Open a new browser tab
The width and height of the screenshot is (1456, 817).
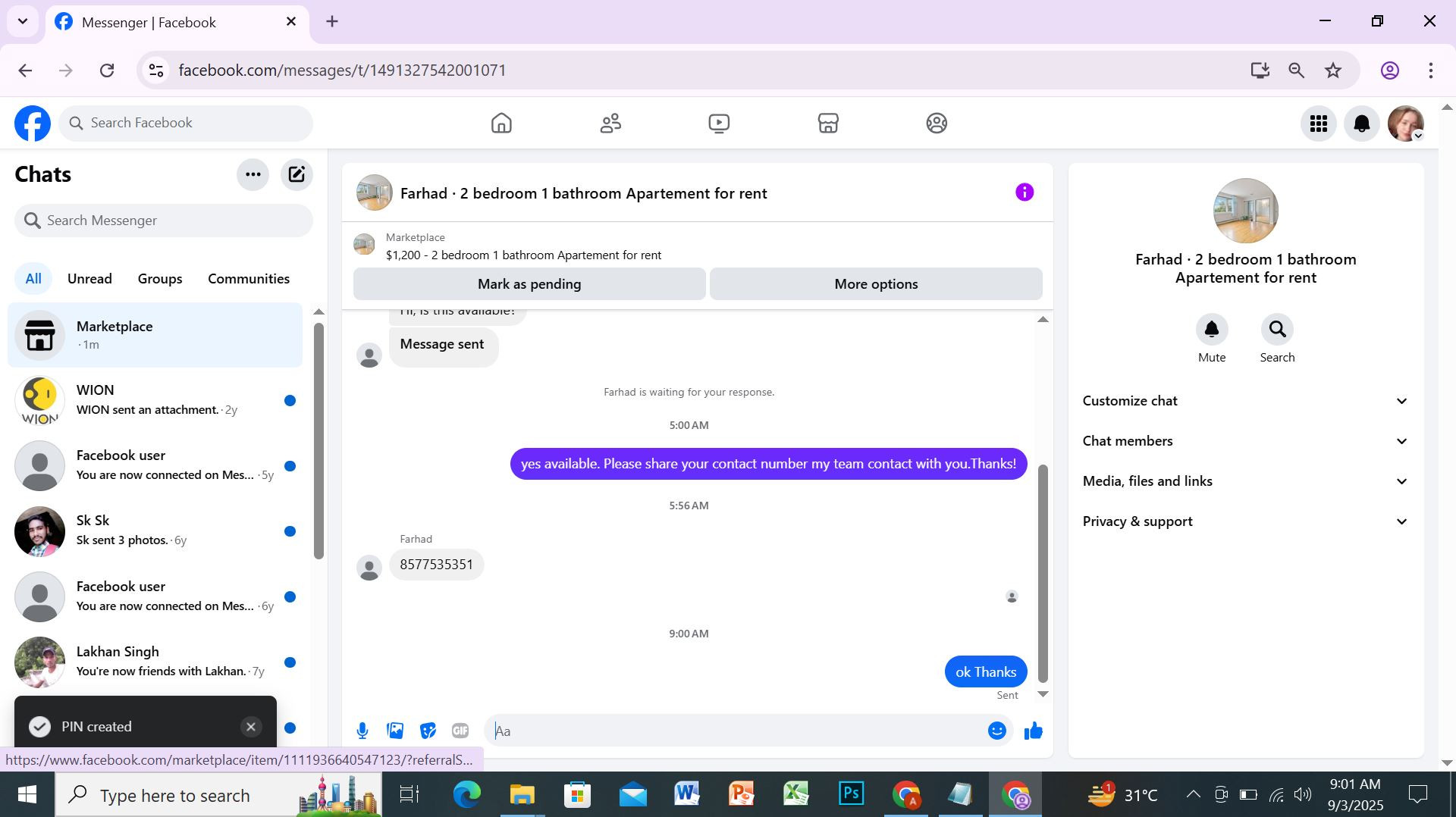(332, 21)
